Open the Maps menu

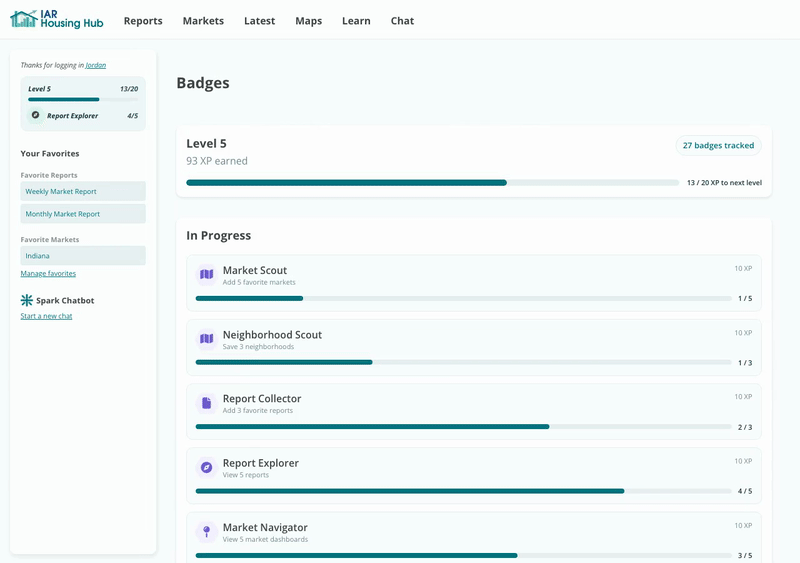[309, 21]
